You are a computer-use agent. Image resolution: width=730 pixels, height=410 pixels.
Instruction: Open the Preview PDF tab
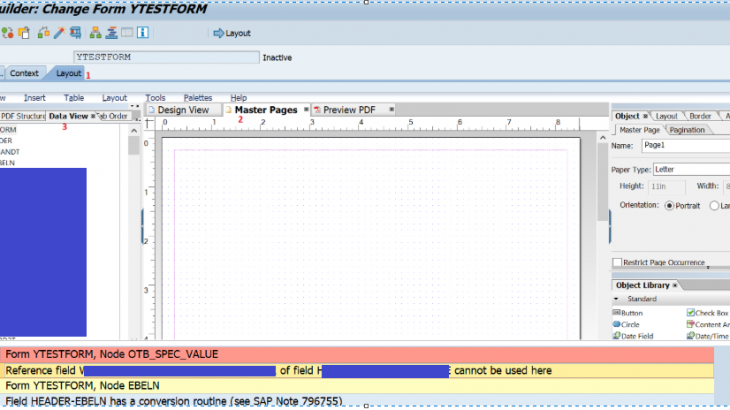coord(349,110)
